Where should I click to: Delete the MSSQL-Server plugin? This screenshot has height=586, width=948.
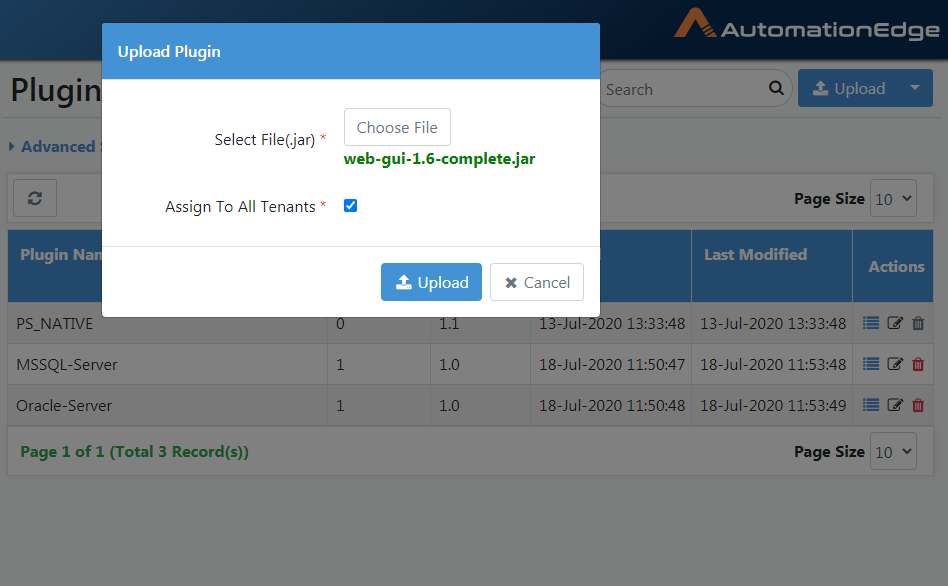[x=918, y=364]
